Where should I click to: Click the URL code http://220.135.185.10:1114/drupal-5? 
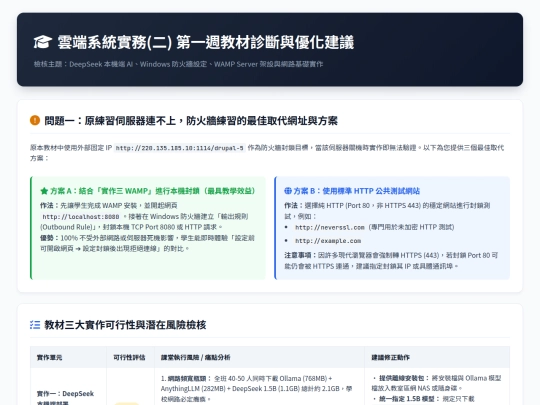coord(179,148)
